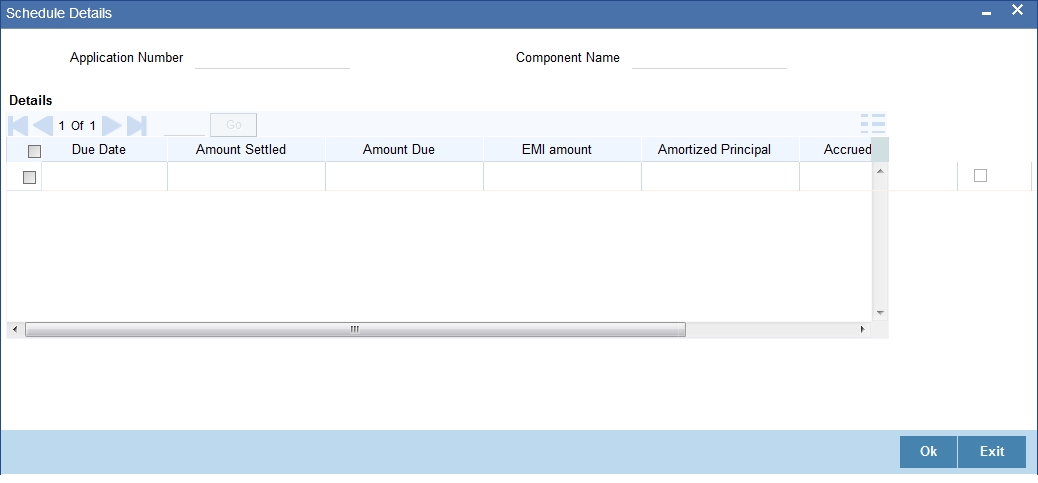The width and height of the screenshot is (1038, 483).
Task: Click the horizontal scrollbar thumb
Action: coord(355,329)
